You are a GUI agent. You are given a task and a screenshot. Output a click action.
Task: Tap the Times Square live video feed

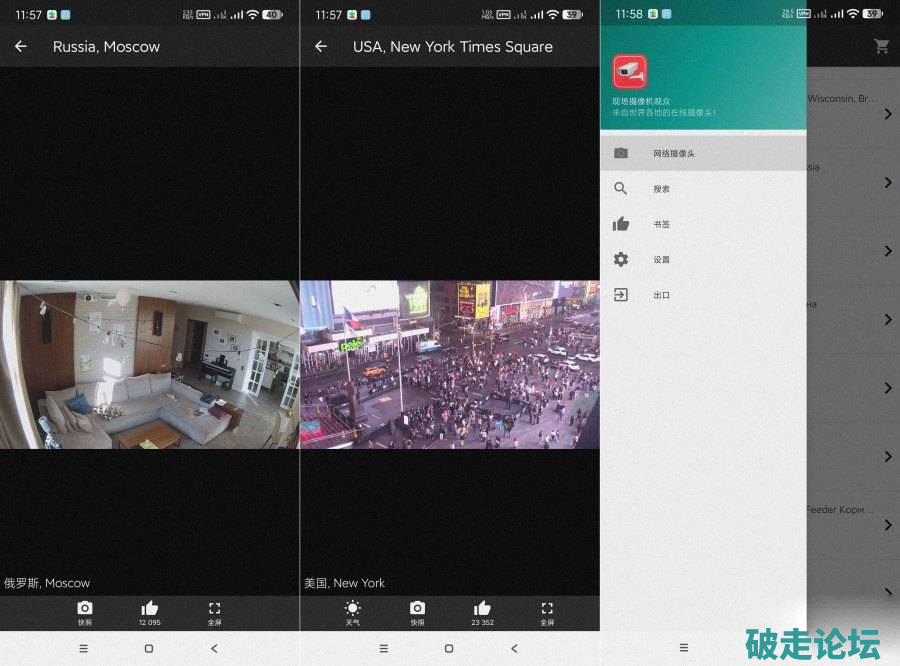(x=450, y=364)
